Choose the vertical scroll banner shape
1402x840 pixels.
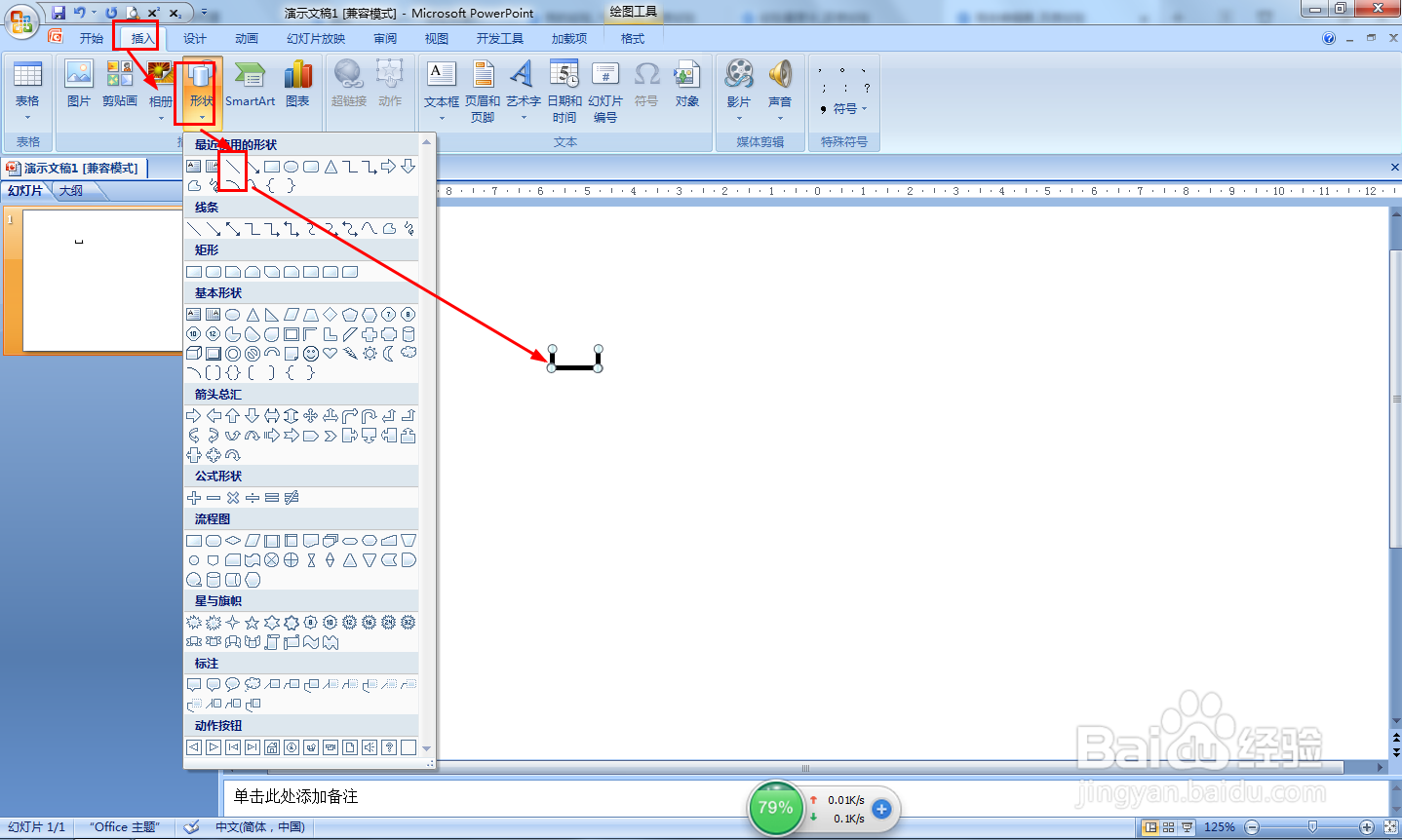[x=272, y=641]
